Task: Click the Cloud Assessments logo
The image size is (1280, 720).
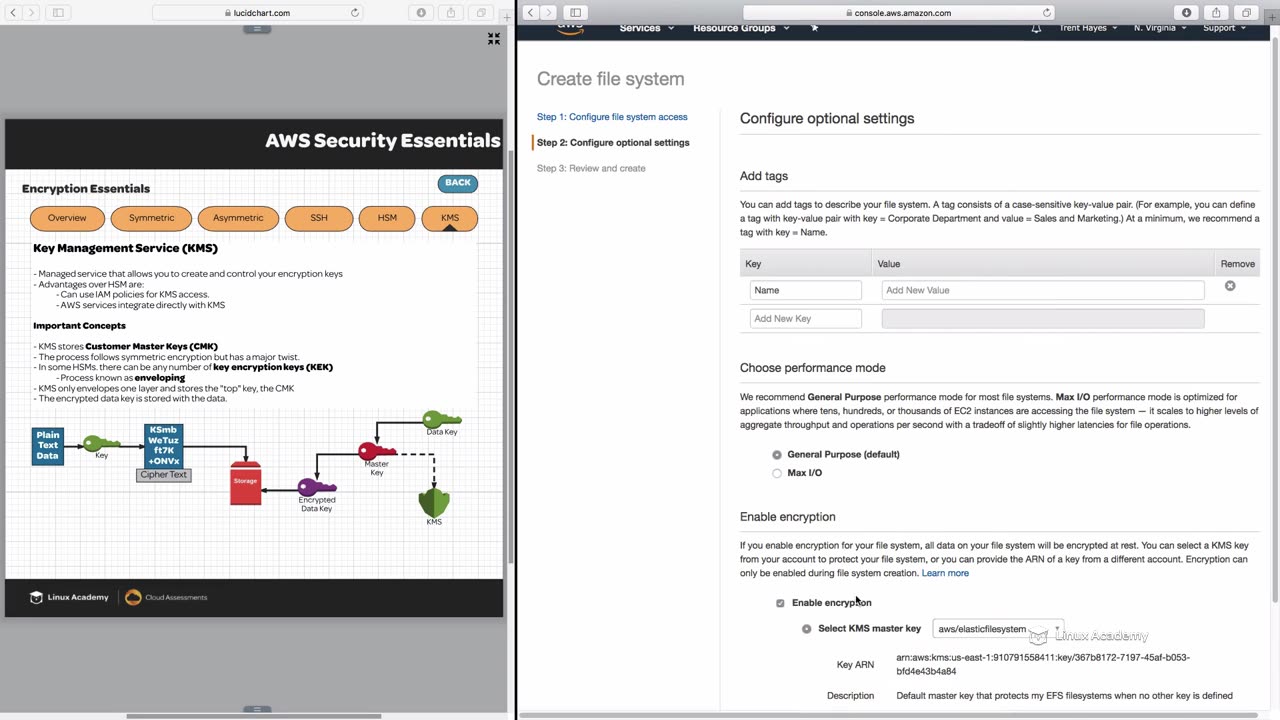Action: (x=166, y=597)
